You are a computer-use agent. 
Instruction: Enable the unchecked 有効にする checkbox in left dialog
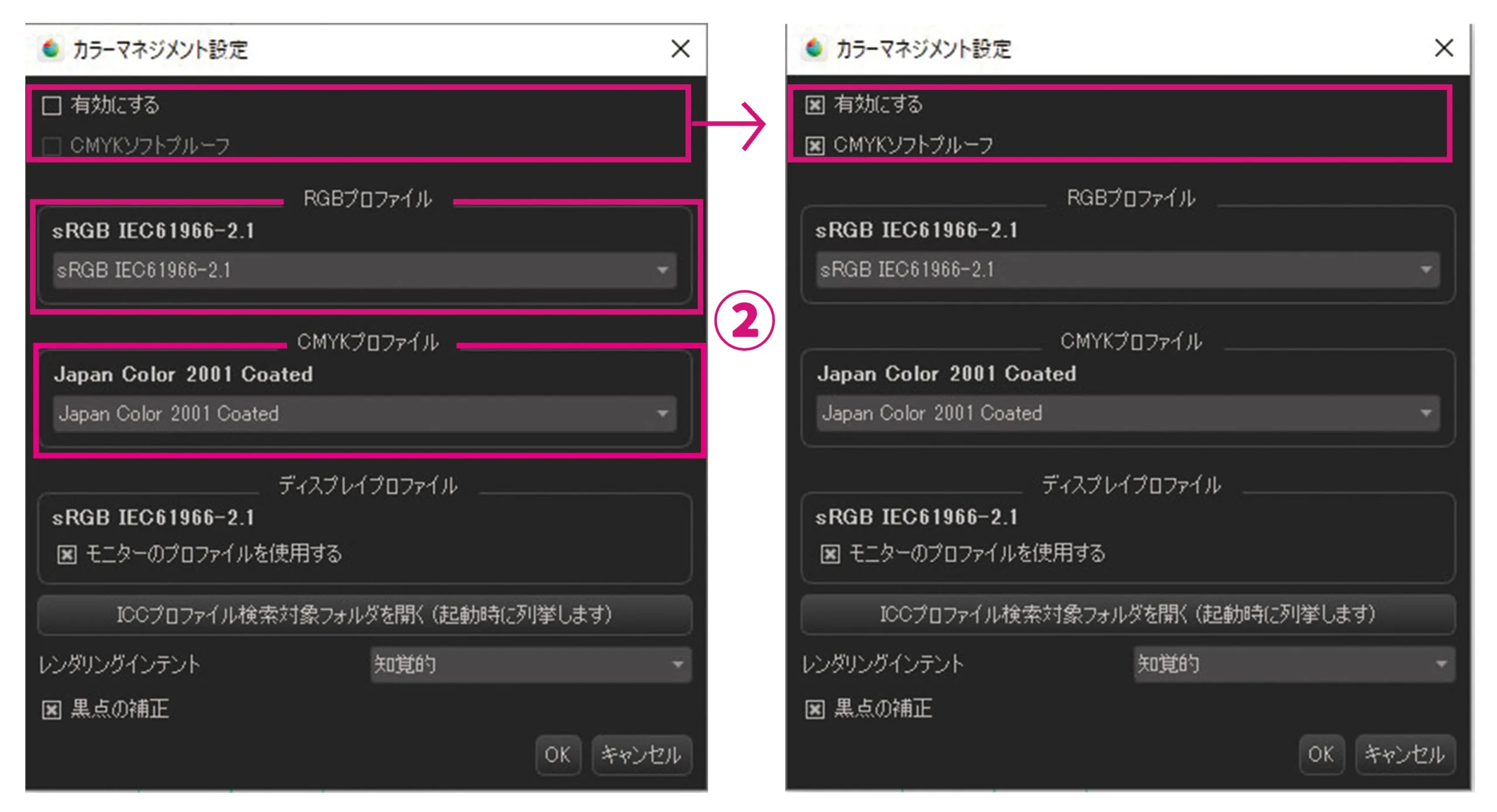[51, 106]
